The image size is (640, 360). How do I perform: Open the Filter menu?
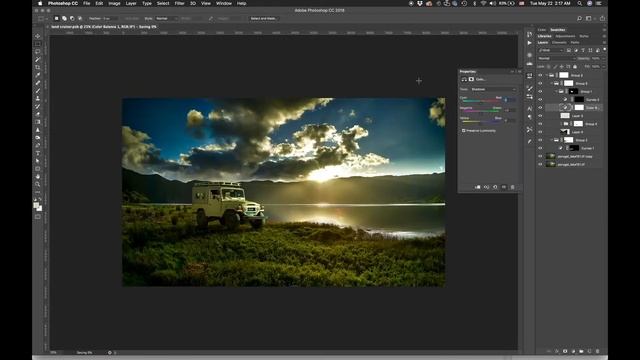tap(180, 3)
